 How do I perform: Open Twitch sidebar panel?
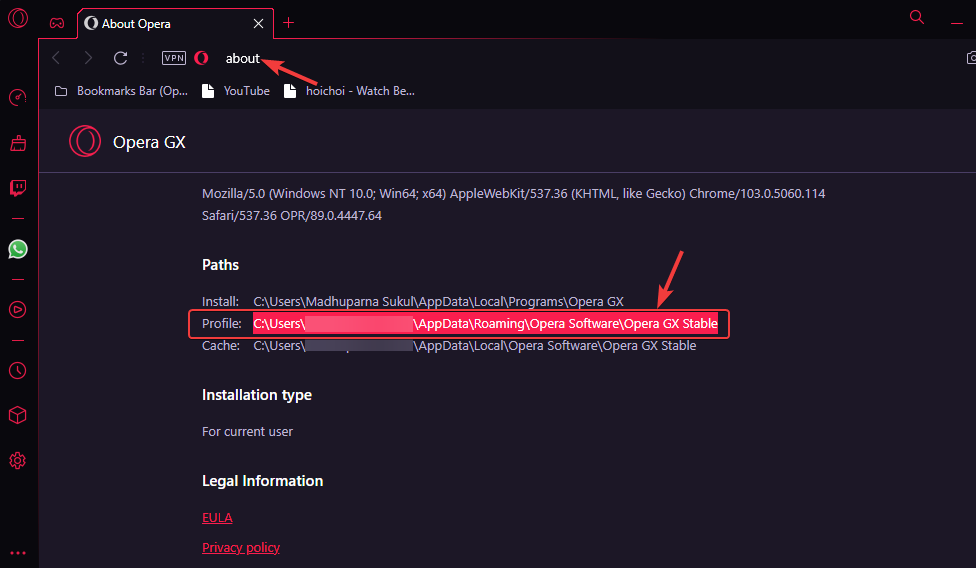tap(17, 188)
